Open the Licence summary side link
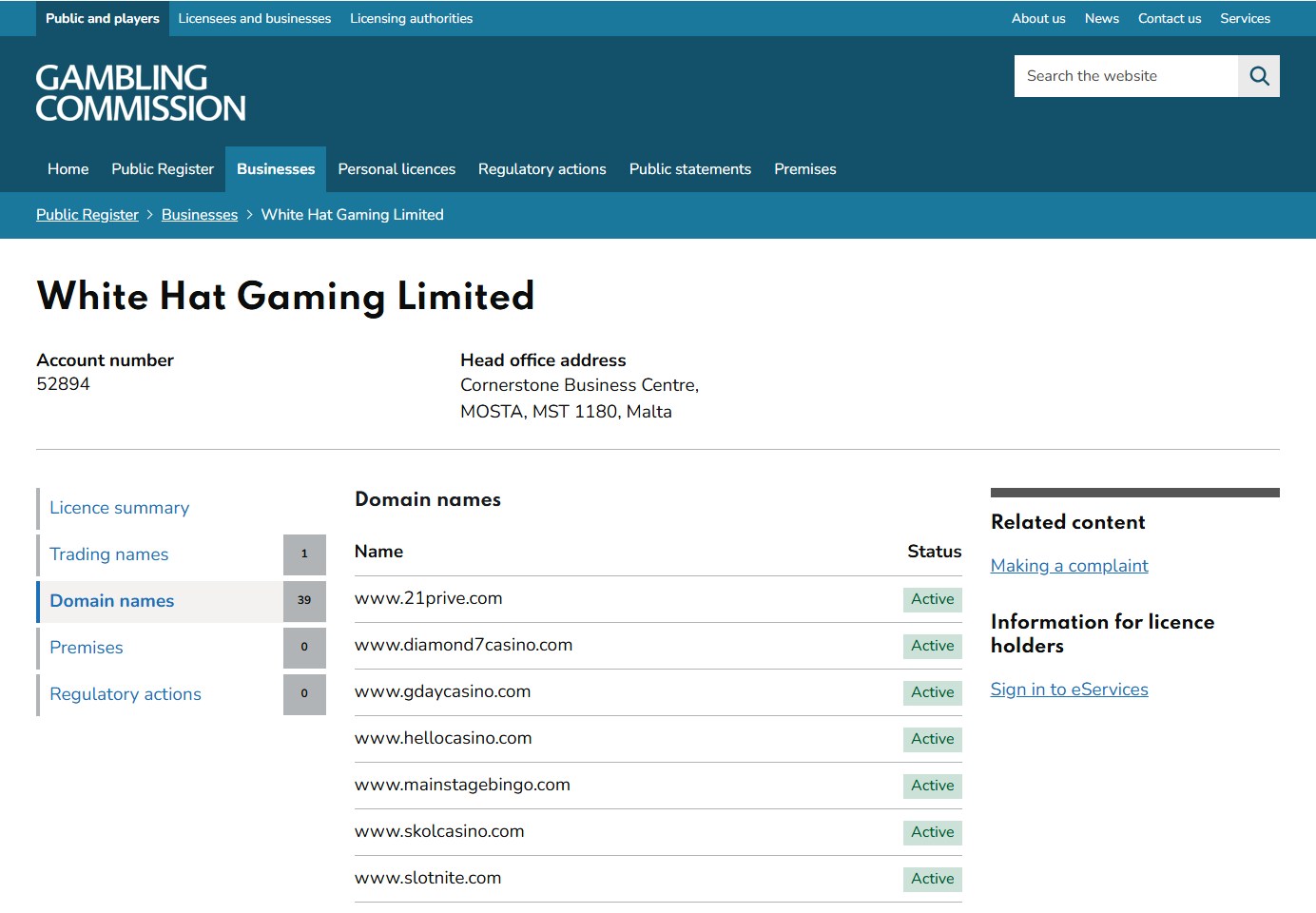The height and width of the screenshot is (913, 1316). [120, 508]
